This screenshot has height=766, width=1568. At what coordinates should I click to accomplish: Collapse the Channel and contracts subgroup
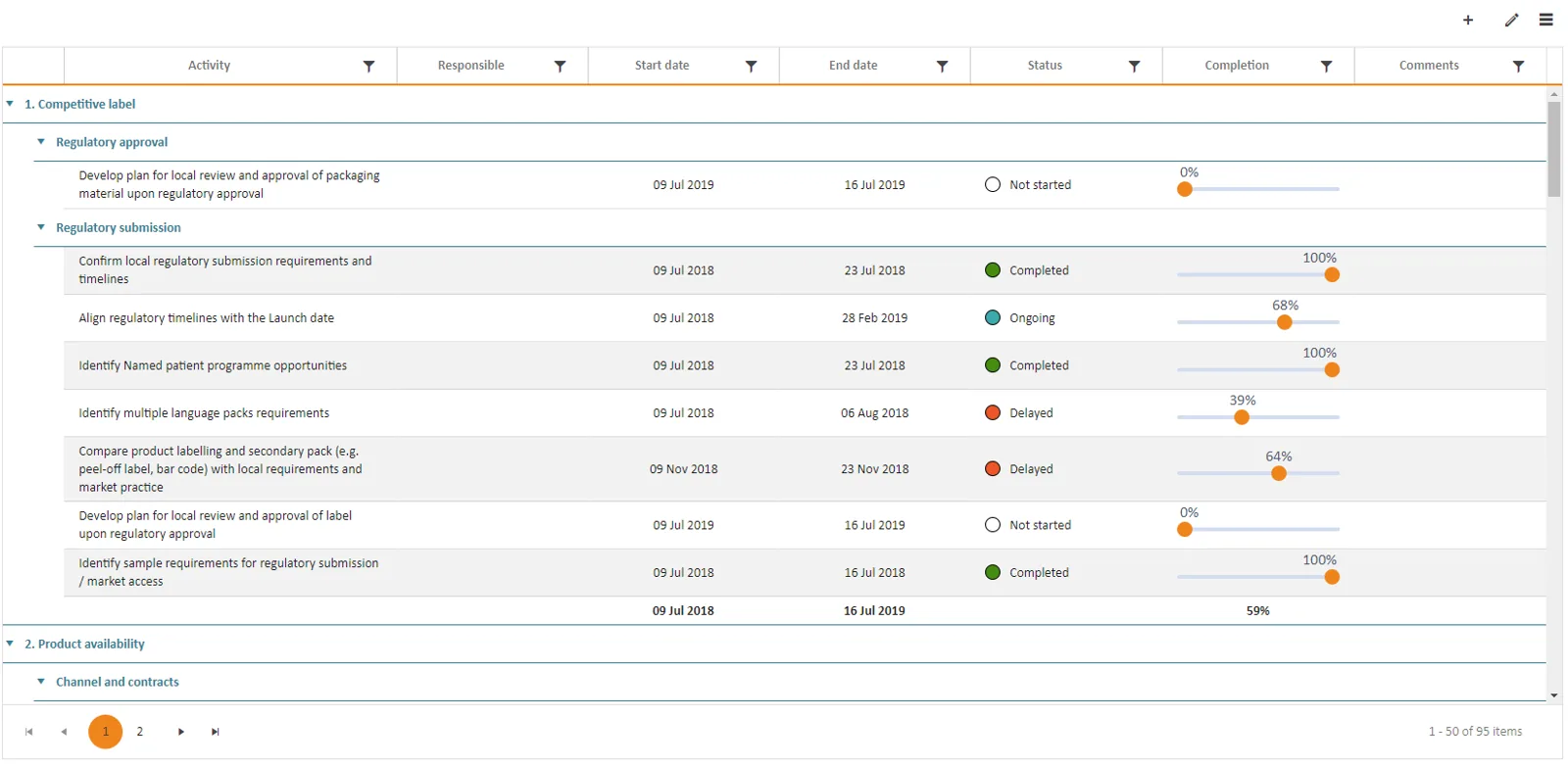coord(41,681)
